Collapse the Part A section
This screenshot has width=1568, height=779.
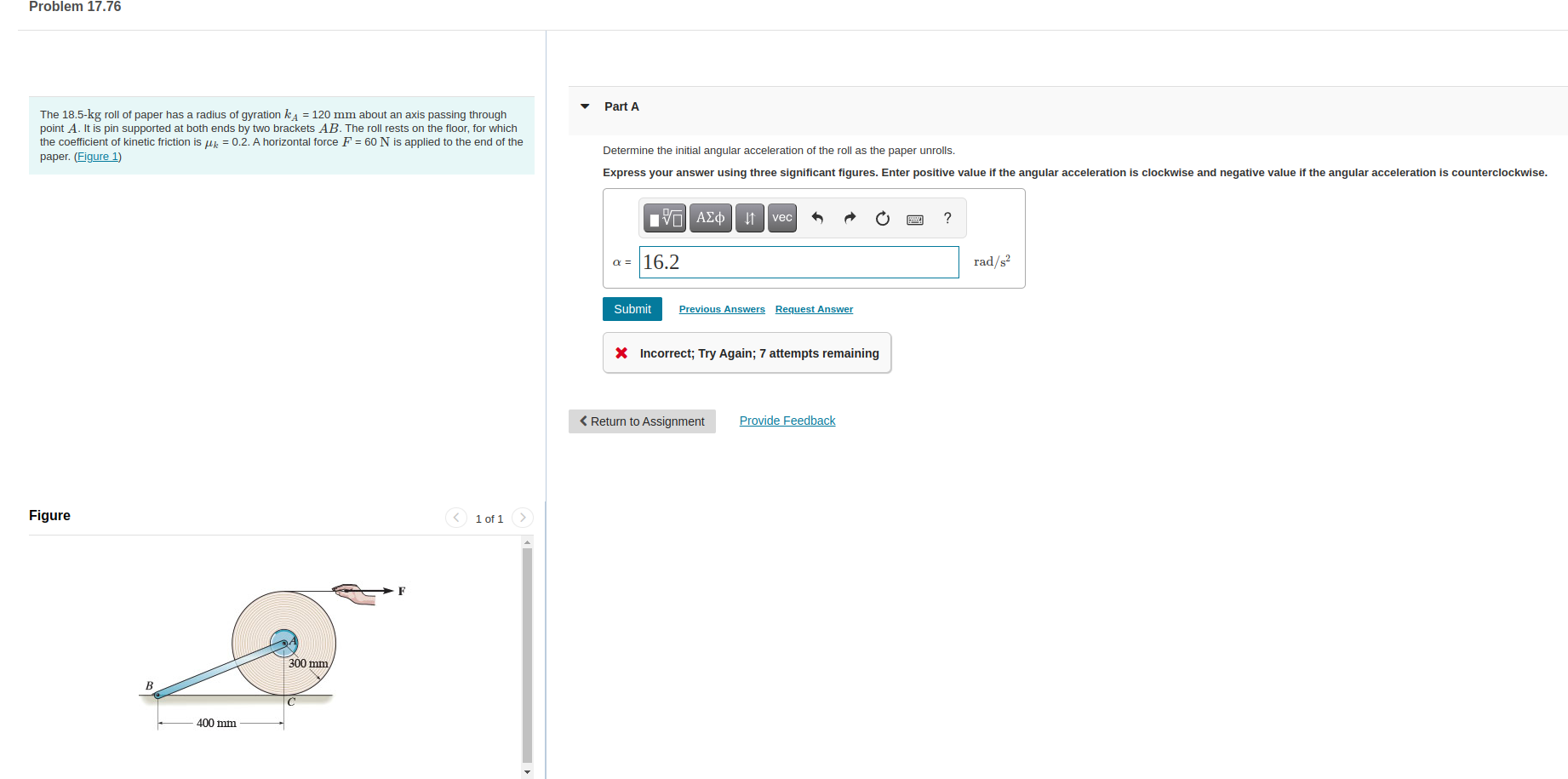coord(584,106)
